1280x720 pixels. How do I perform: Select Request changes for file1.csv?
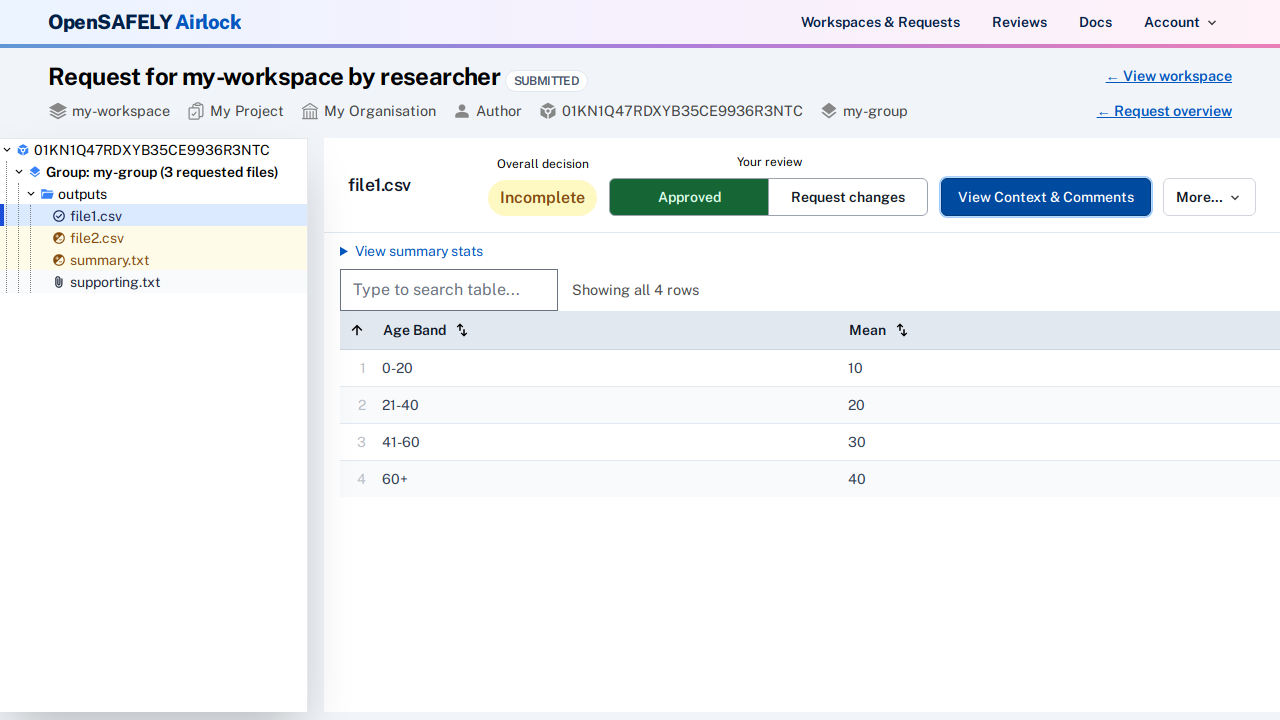point(848,197)
